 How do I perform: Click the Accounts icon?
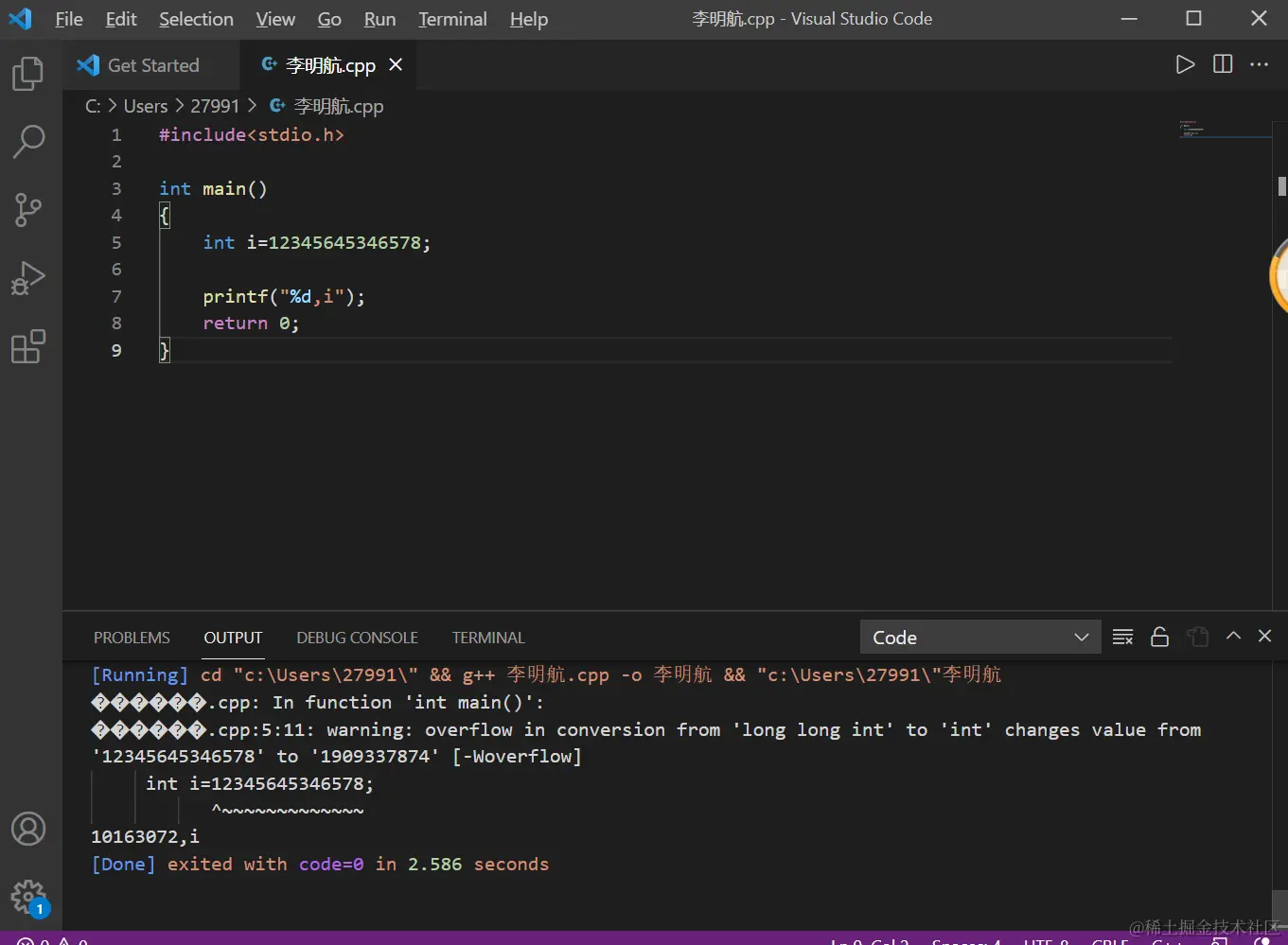coord(27,829)
